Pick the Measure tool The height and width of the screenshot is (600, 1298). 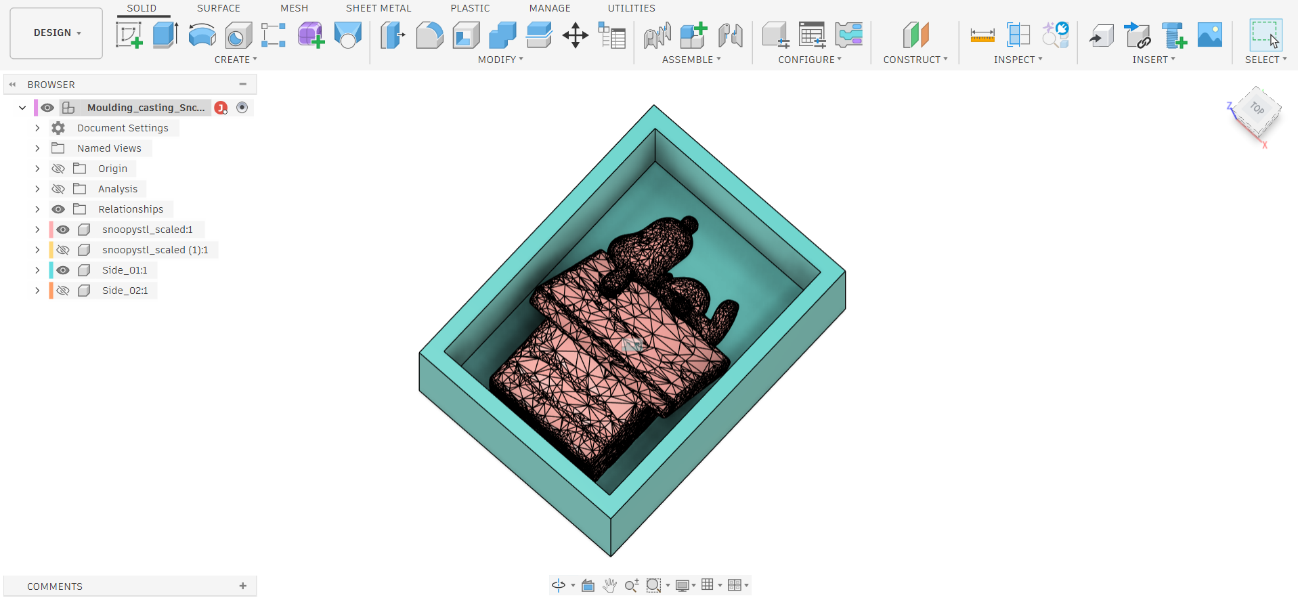point(982,36)
